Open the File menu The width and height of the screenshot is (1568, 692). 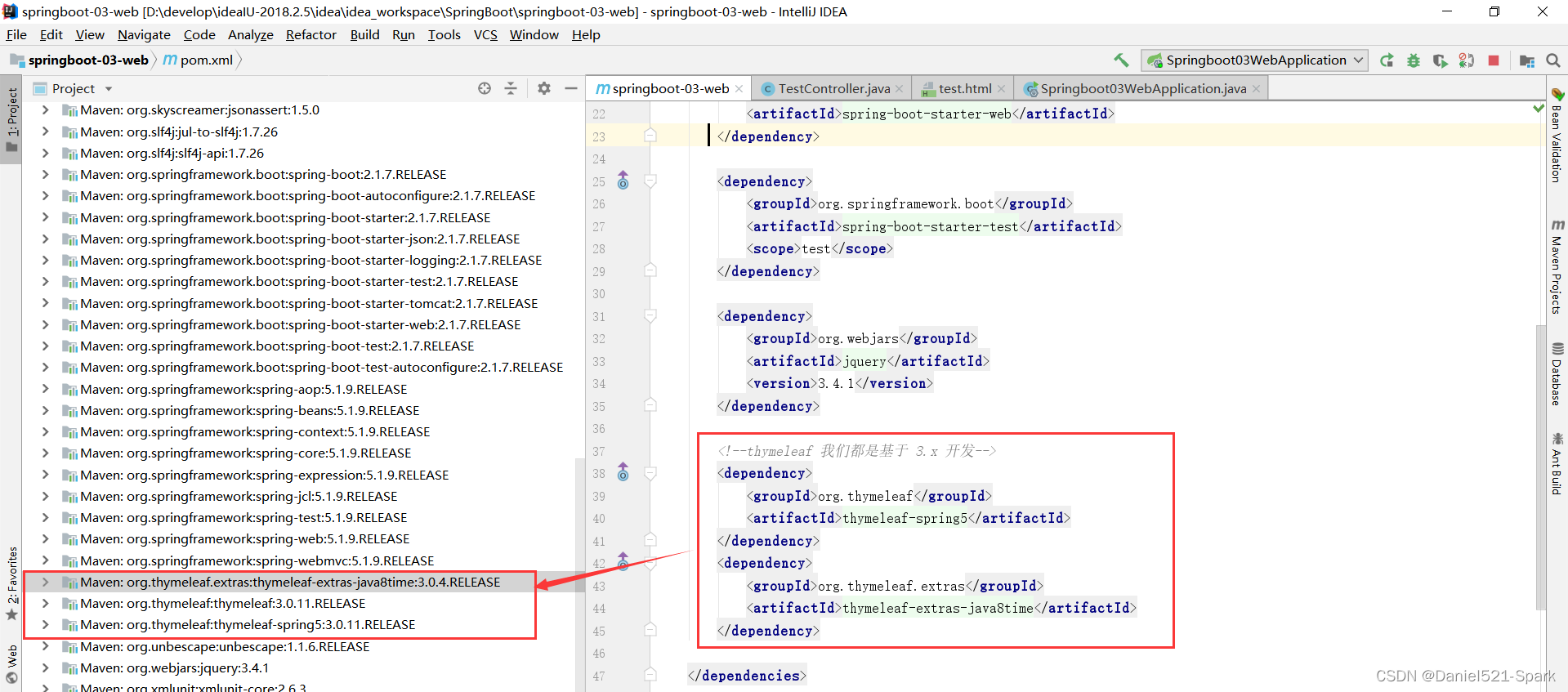click(16, 34)
